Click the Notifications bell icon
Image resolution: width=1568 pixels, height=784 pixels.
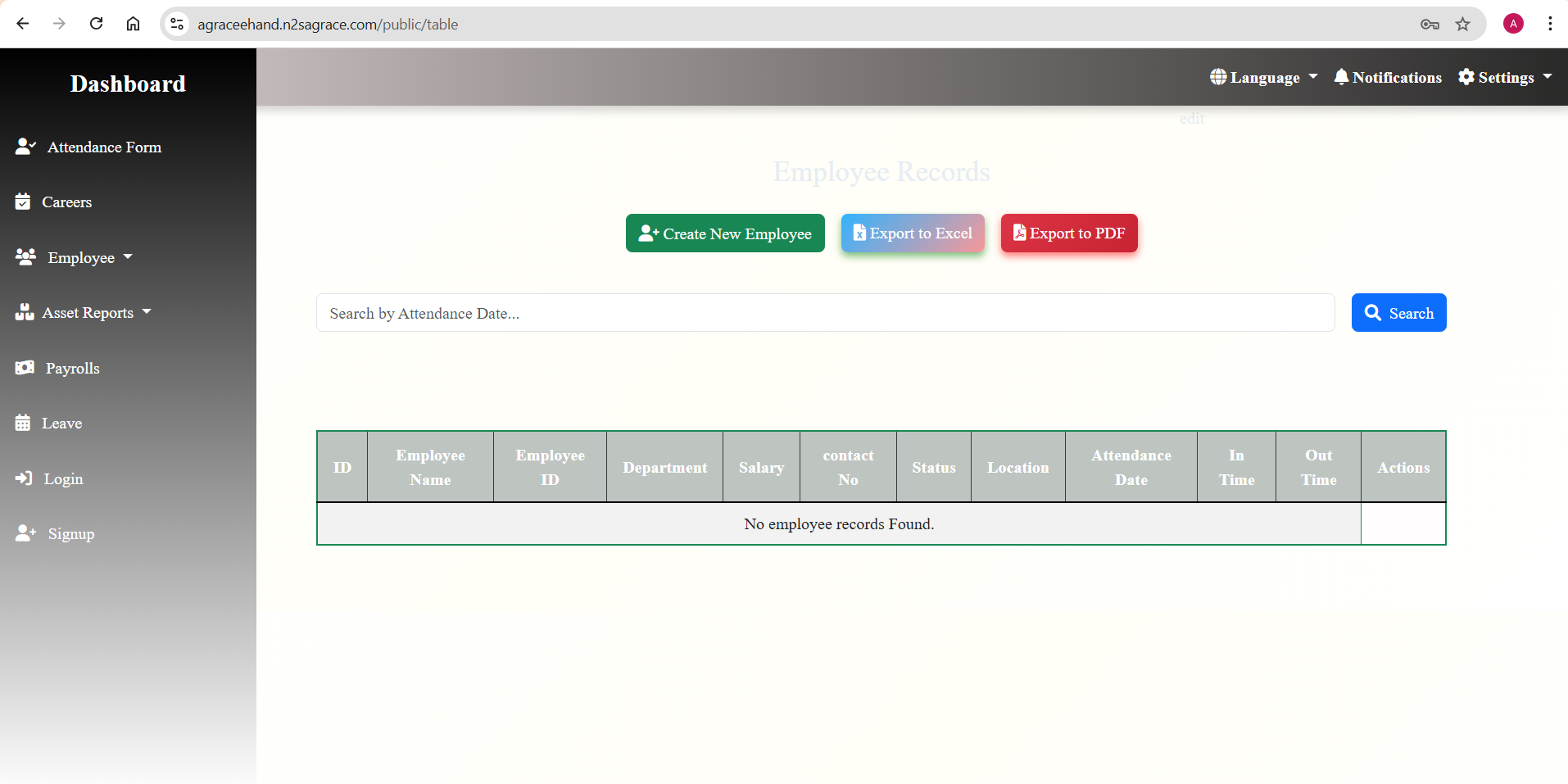tap(1341, 77)
